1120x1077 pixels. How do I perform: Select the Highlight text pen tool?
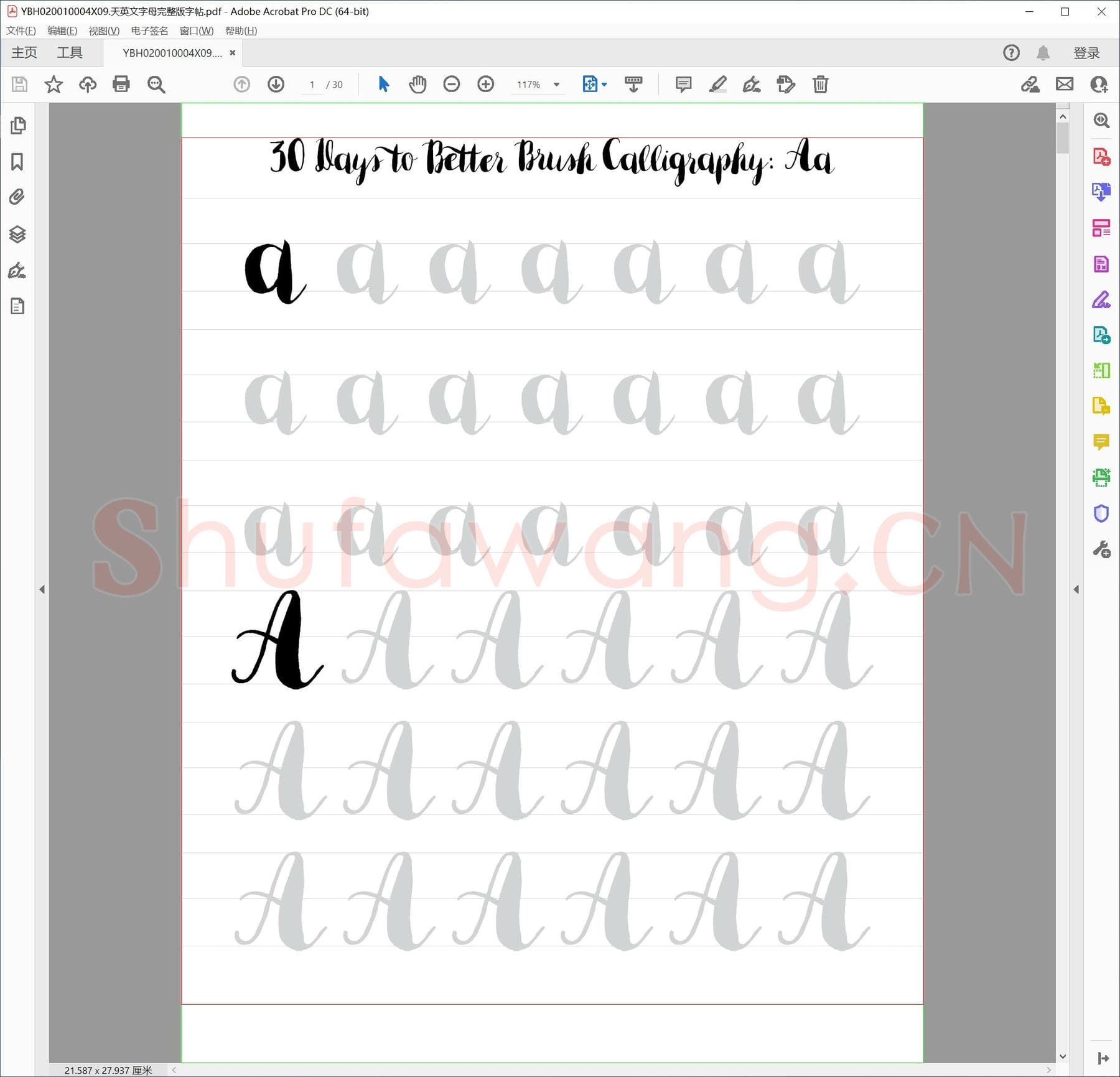(x=717, y=84)
